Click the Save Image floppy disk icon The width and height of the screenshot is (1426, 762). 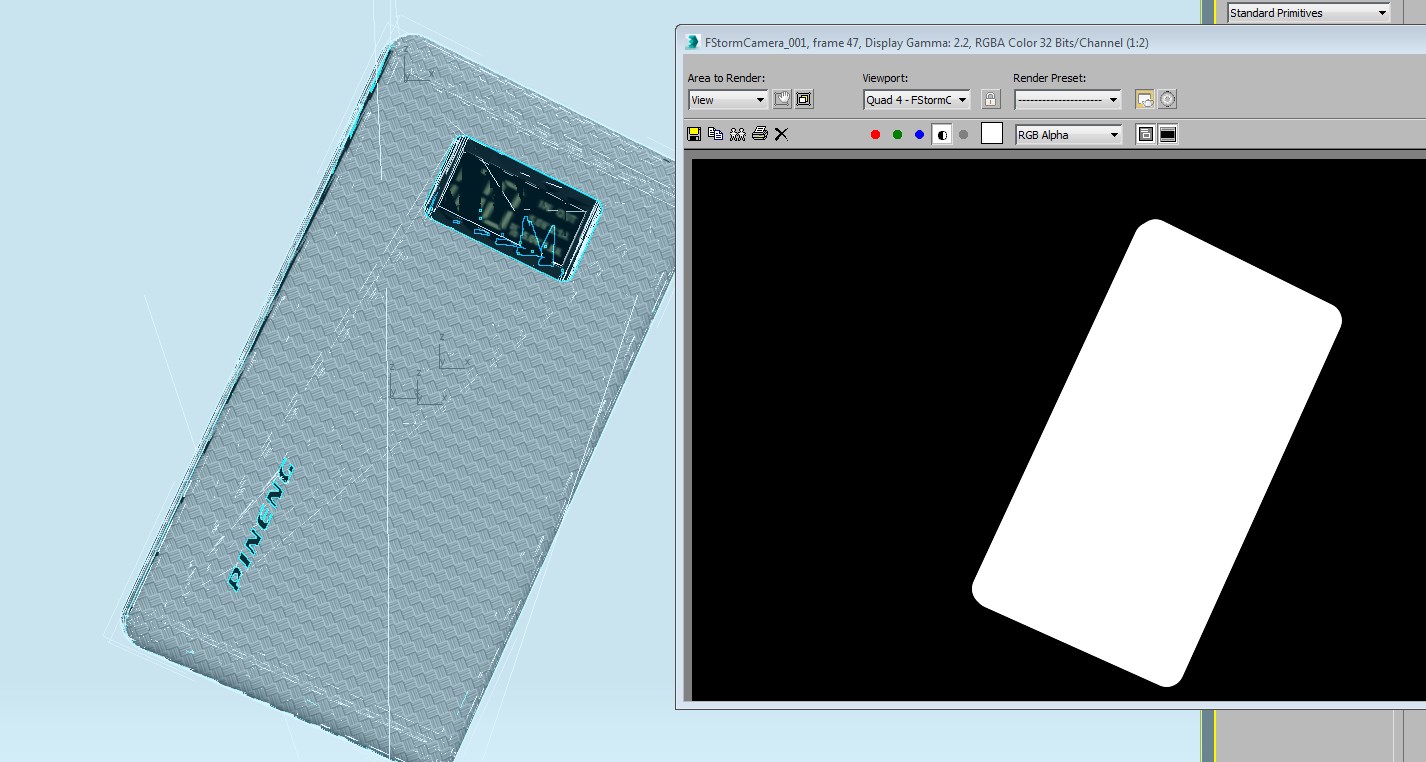tap(694, 134)
